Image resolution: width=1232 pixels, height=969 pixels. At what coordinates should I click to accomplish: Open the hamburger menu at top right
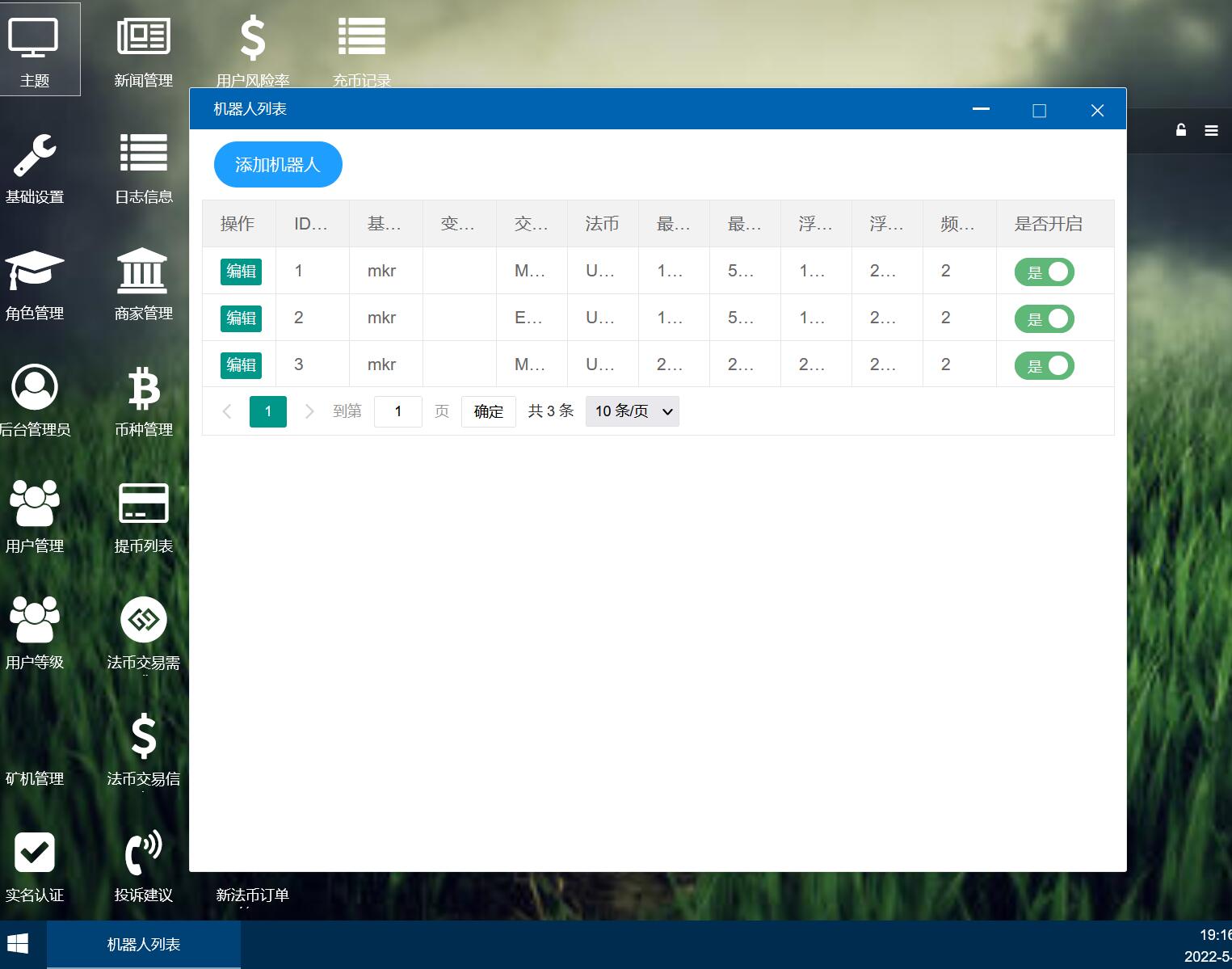click(1211, 130)
